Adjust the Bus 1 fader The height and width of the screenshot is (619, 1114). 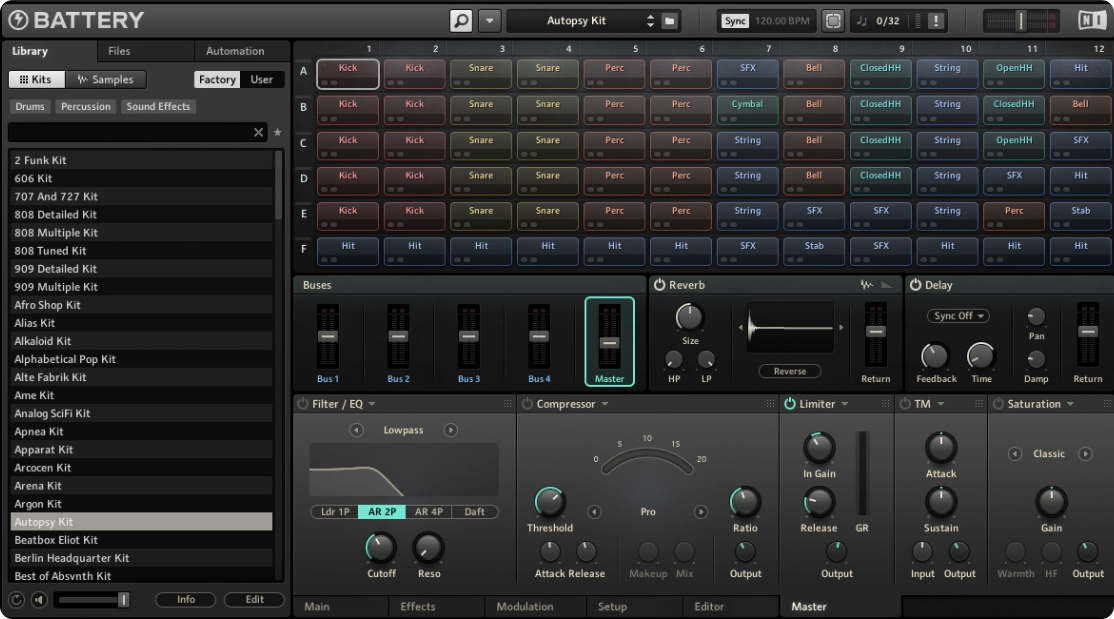point(328,336)
